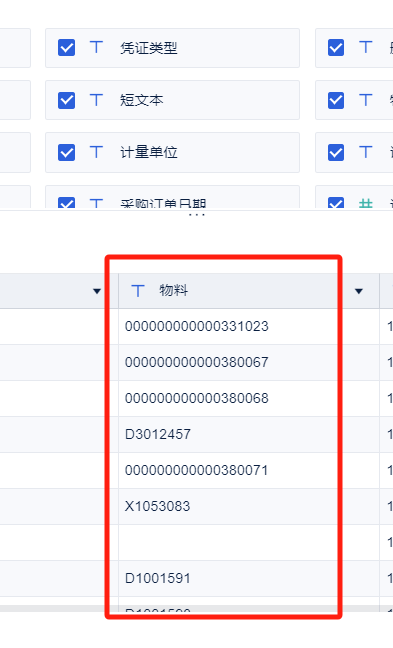This screenshot has width=393, height=648.
Task: Uncheck the 凭证类型 field checkbox
Action: (66, 48)
